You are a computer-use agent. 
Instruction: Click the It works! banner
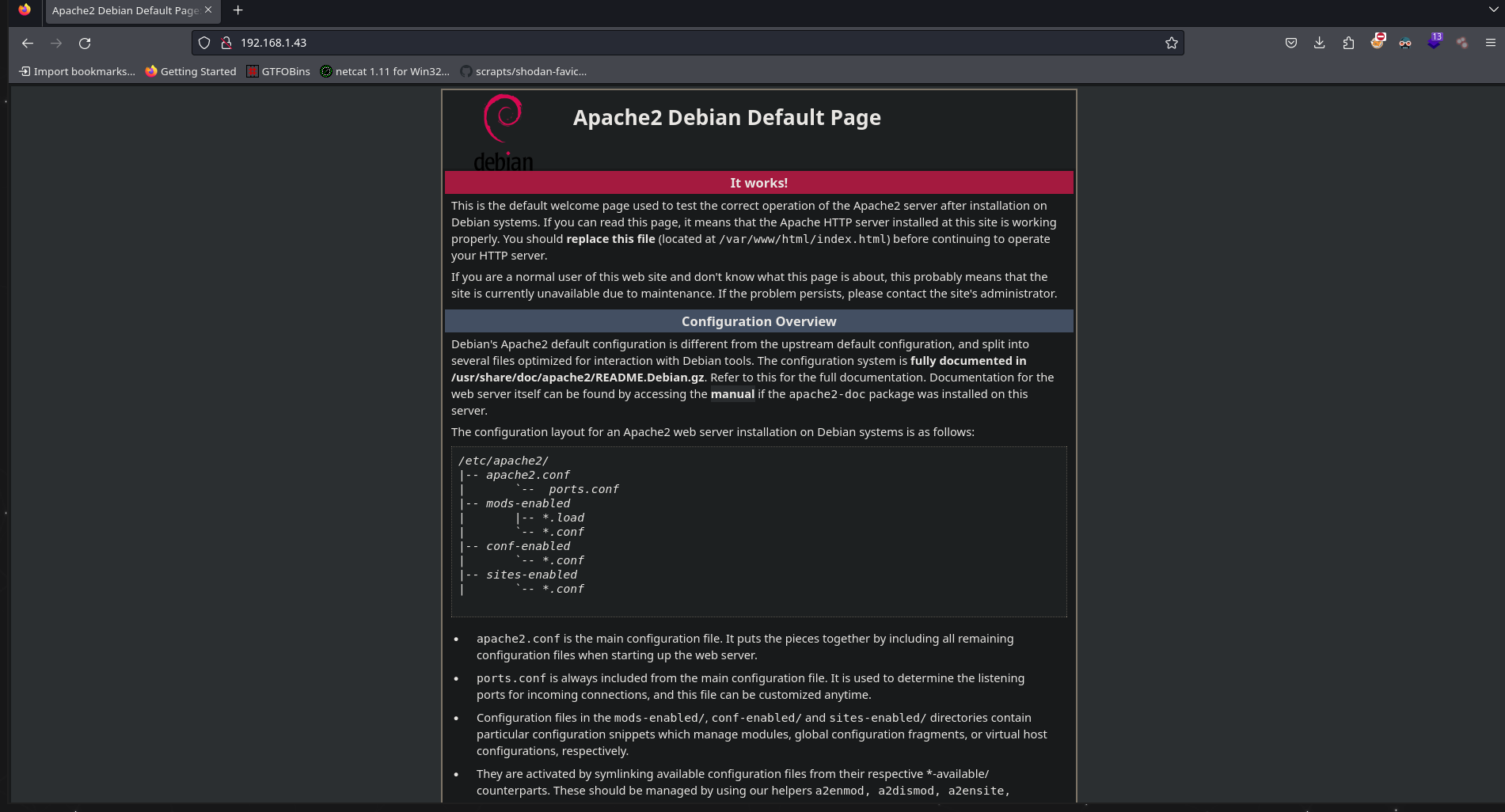tap(758, 183)
